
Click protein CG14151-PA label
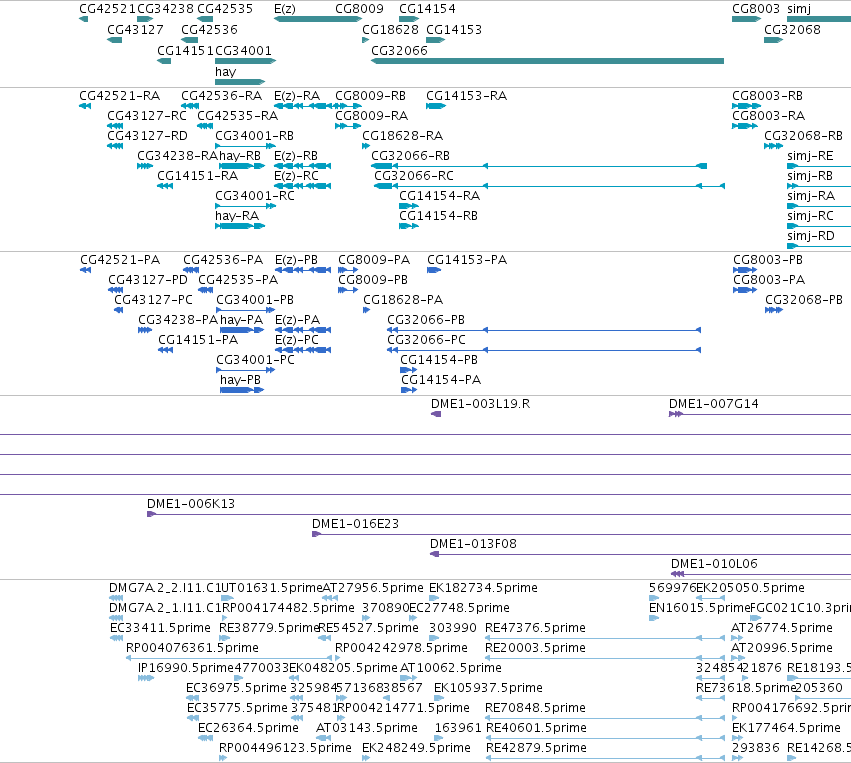pos(198,340)
